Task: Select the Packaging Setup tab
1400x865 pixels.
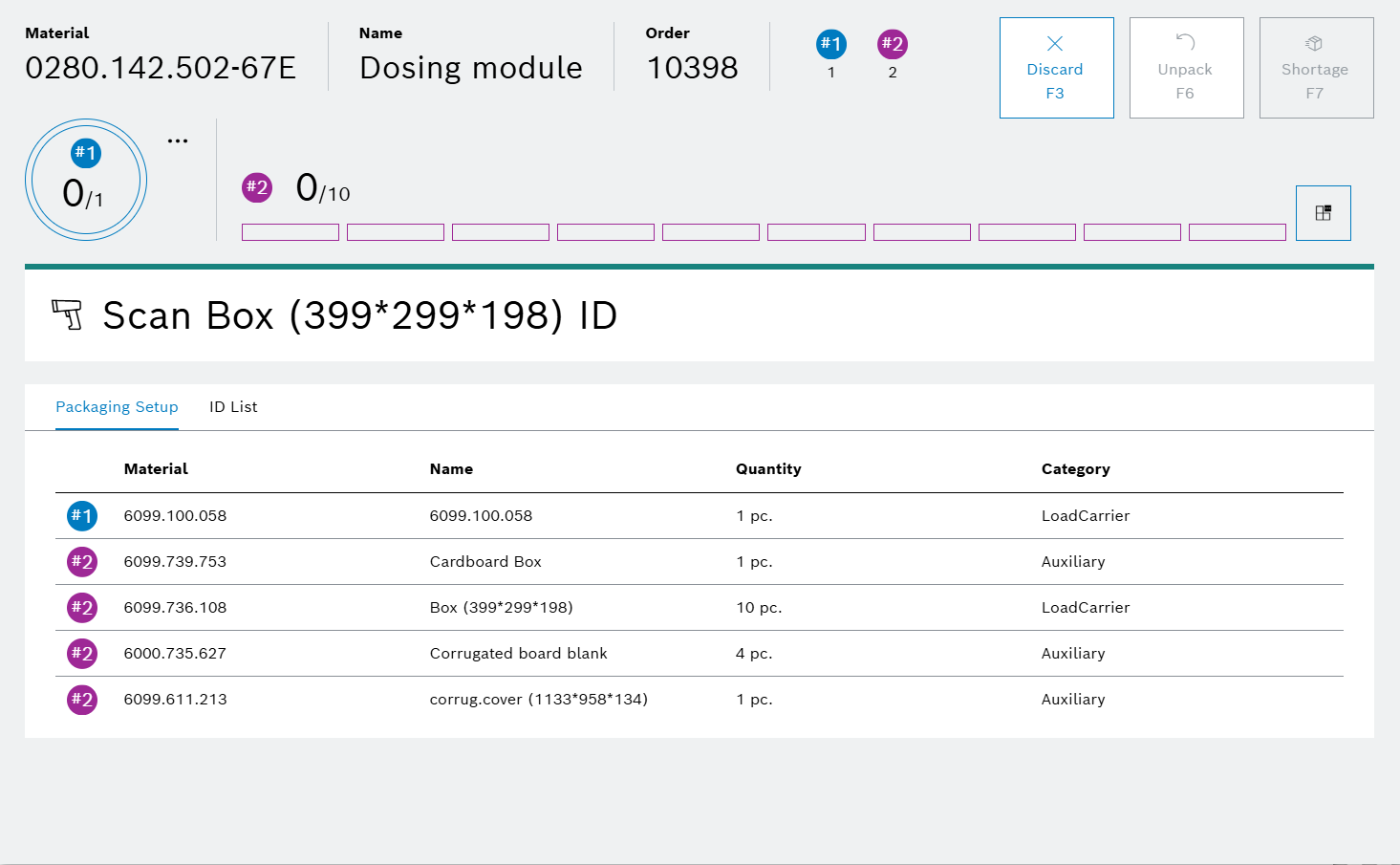Action: tap(117, 407)
